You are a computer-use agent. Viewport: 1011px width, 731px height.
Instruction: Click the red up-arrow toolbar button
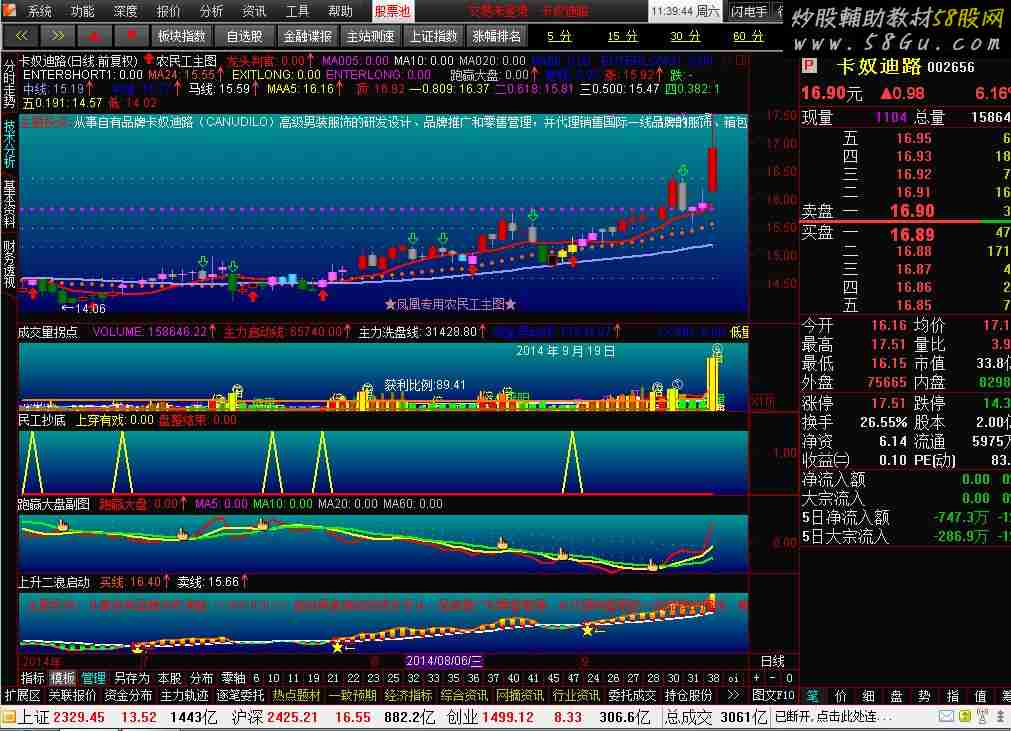tap(94, 36)
